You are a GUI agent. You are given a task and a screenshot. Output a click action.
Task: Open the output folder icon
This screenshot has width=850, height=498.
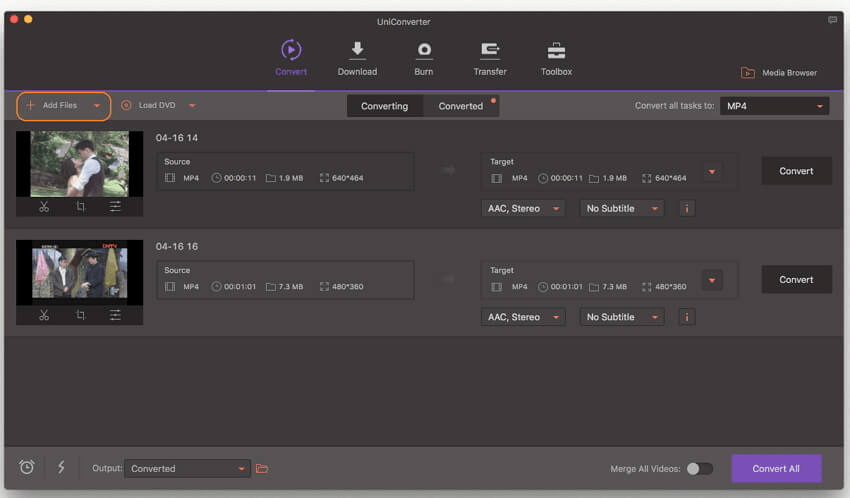click(x=263, y=468)
